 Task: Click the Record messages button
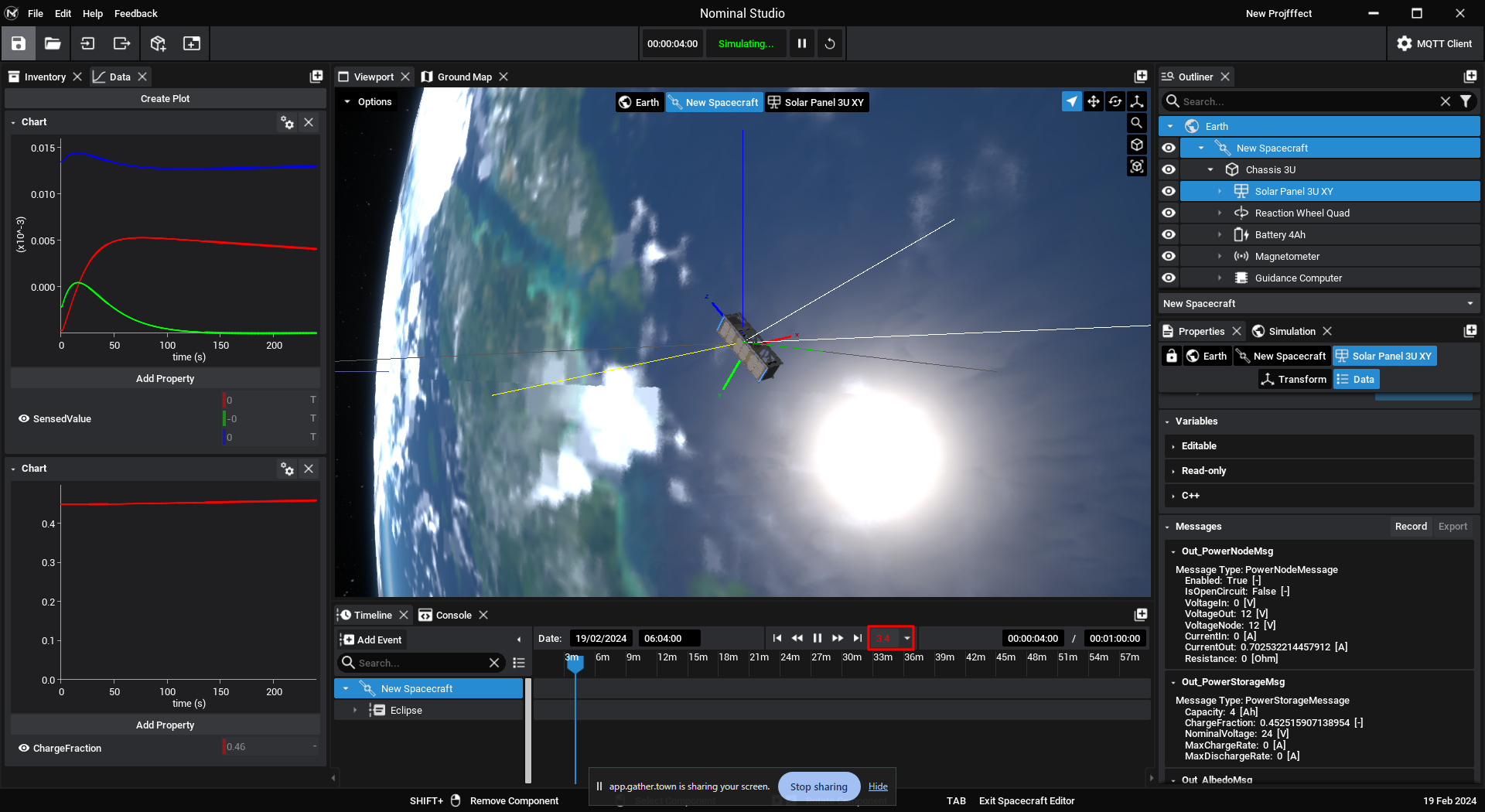click(x=1411, y=526)
